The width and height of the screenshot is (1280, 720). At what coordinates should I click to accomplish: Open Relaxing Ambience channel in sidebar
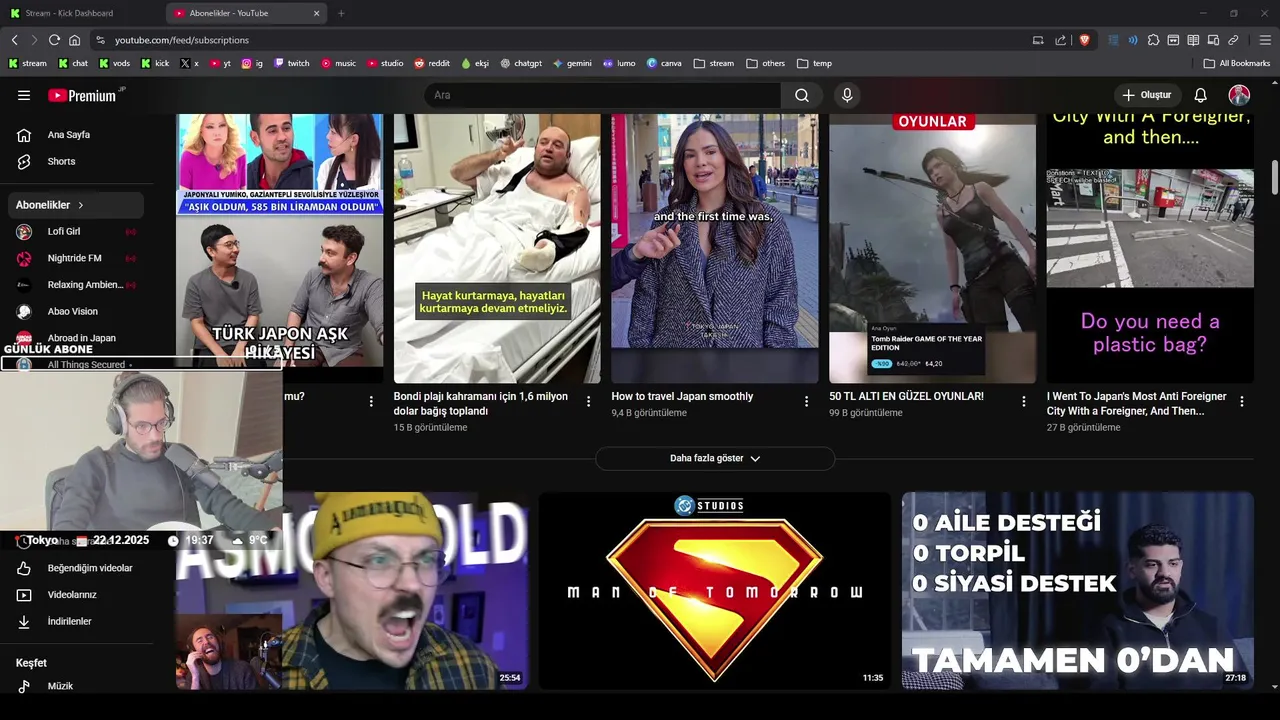[x=76, y=285]
